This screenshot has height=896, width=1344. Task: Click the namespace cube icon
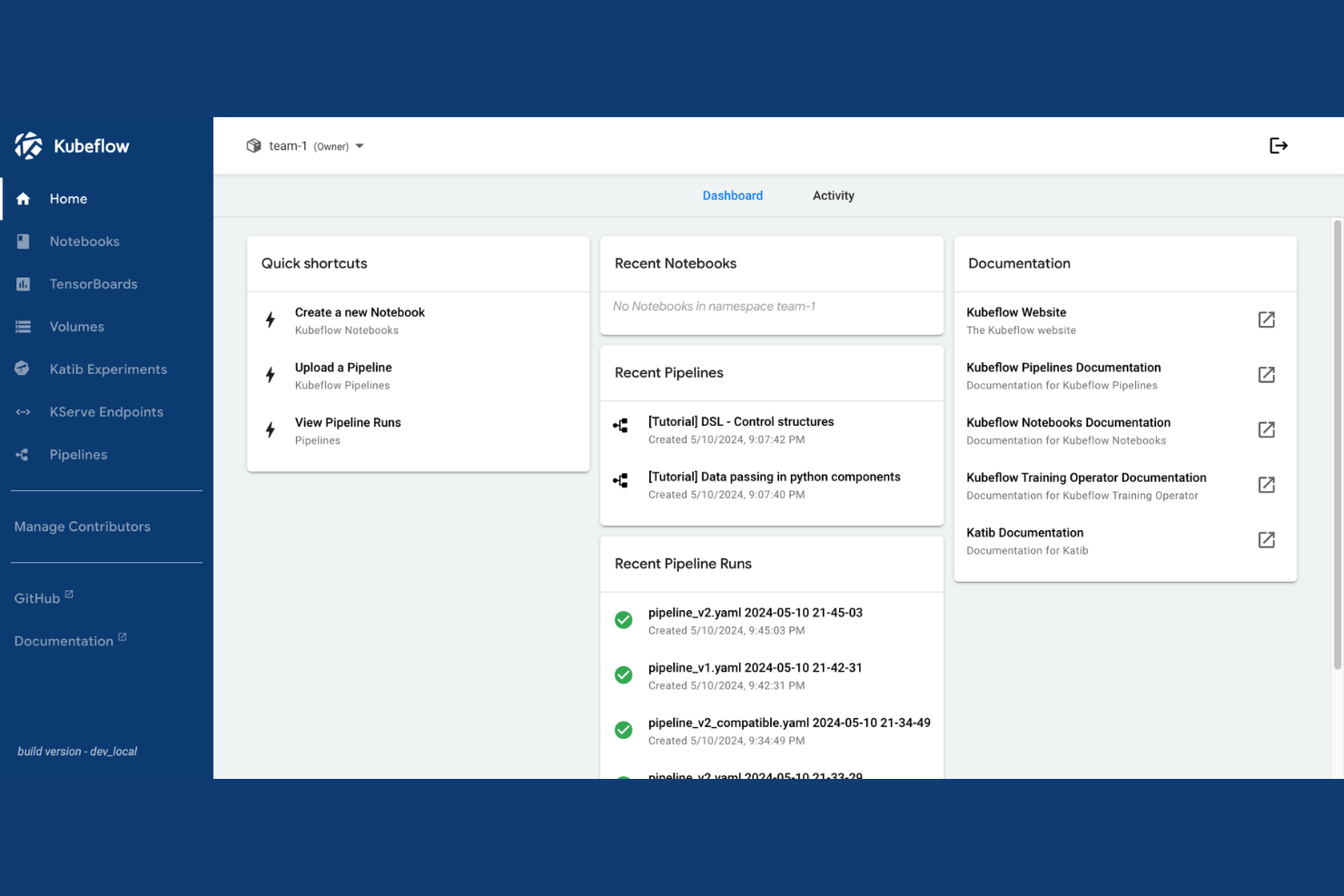(254, 145)
